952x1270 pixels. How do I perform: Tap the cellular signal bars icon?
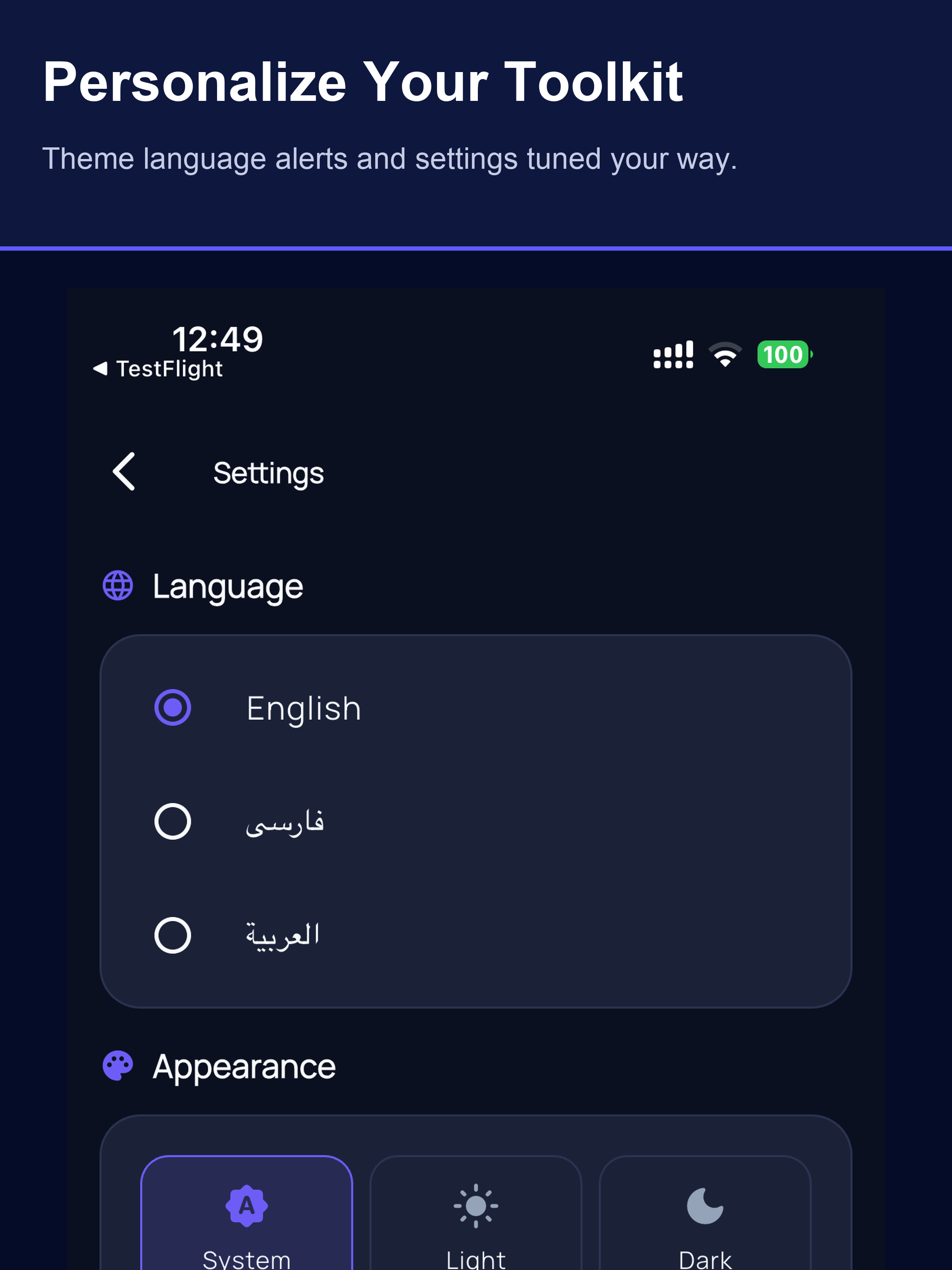coord(673,355)
